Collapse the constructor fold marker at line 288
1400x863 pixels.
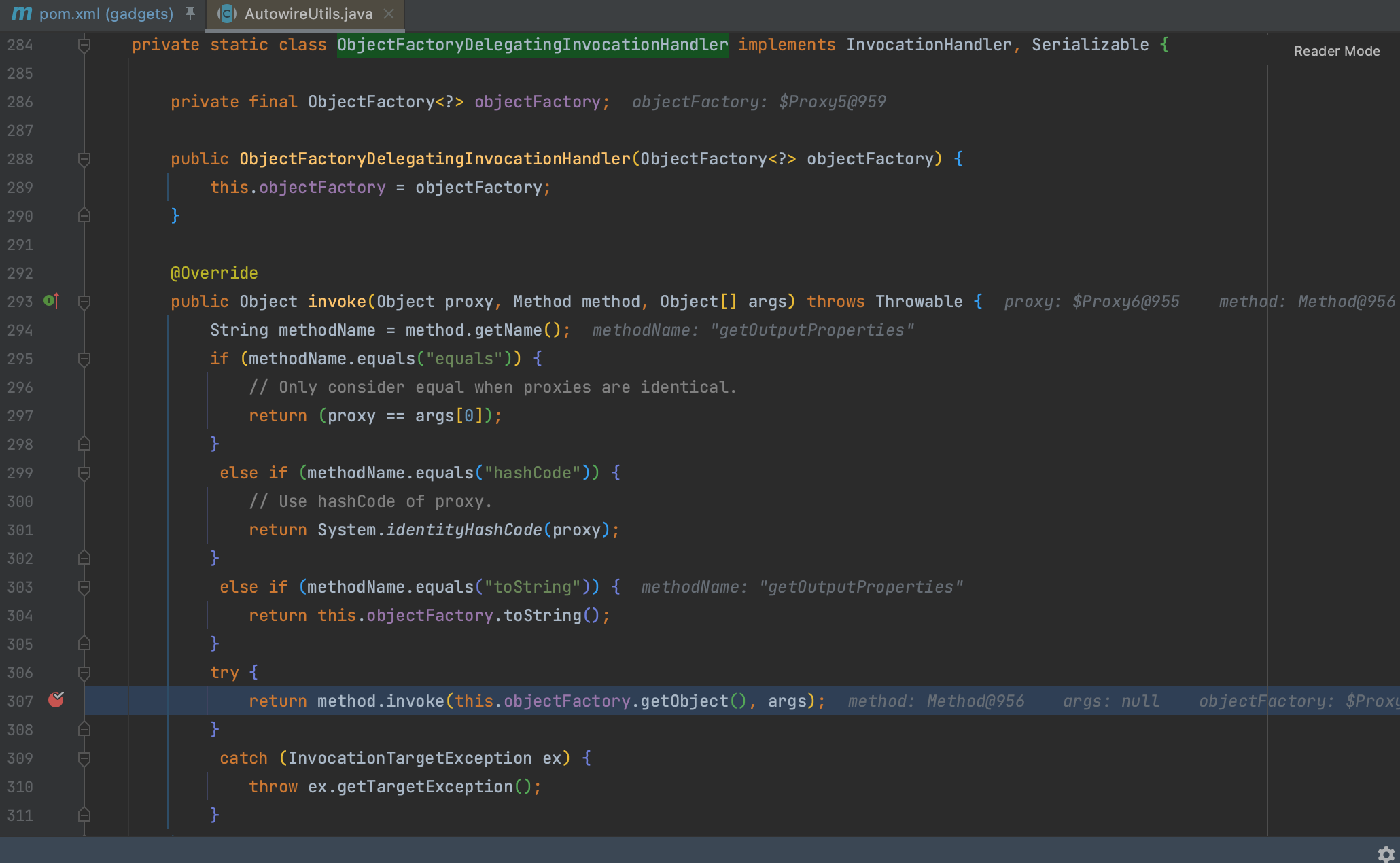[x=84, y=160]
